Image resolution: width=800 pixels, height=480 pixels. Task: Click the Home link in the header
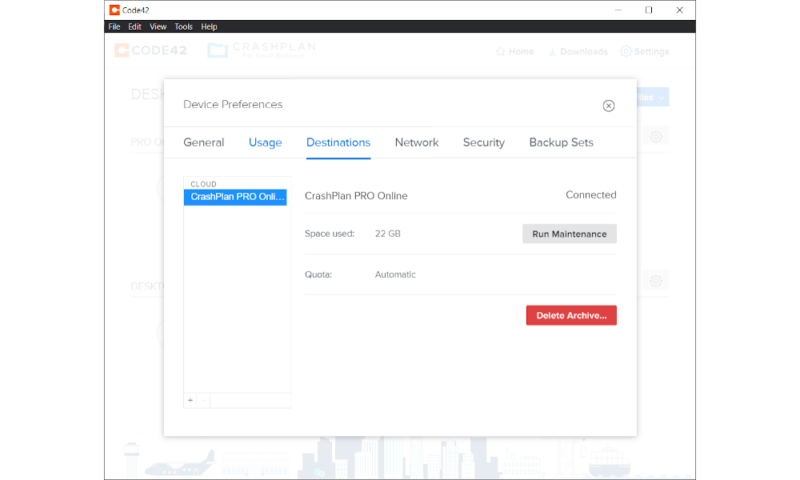click(515, 52)
